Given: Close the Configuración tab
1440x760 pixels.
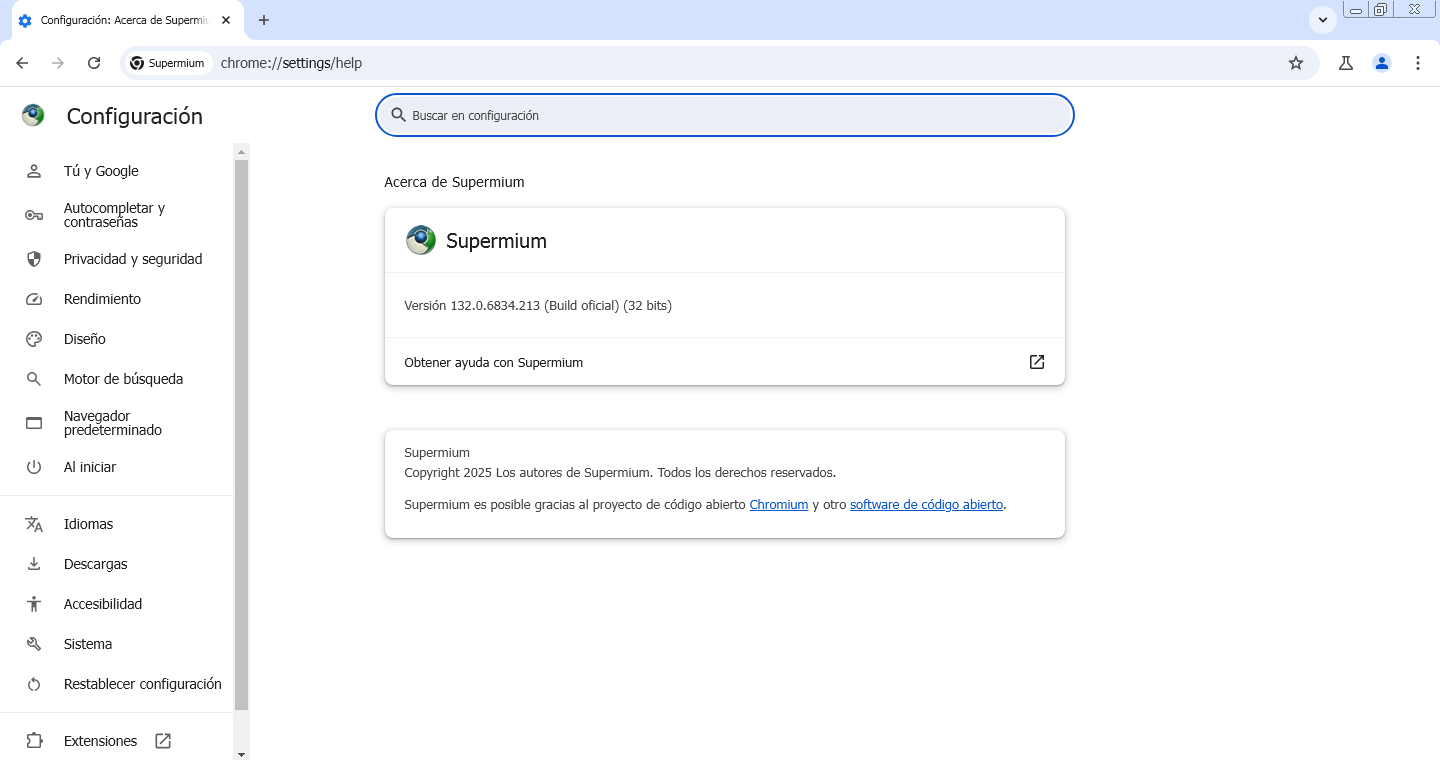Looking at the screenshot, I should [226, 20].
